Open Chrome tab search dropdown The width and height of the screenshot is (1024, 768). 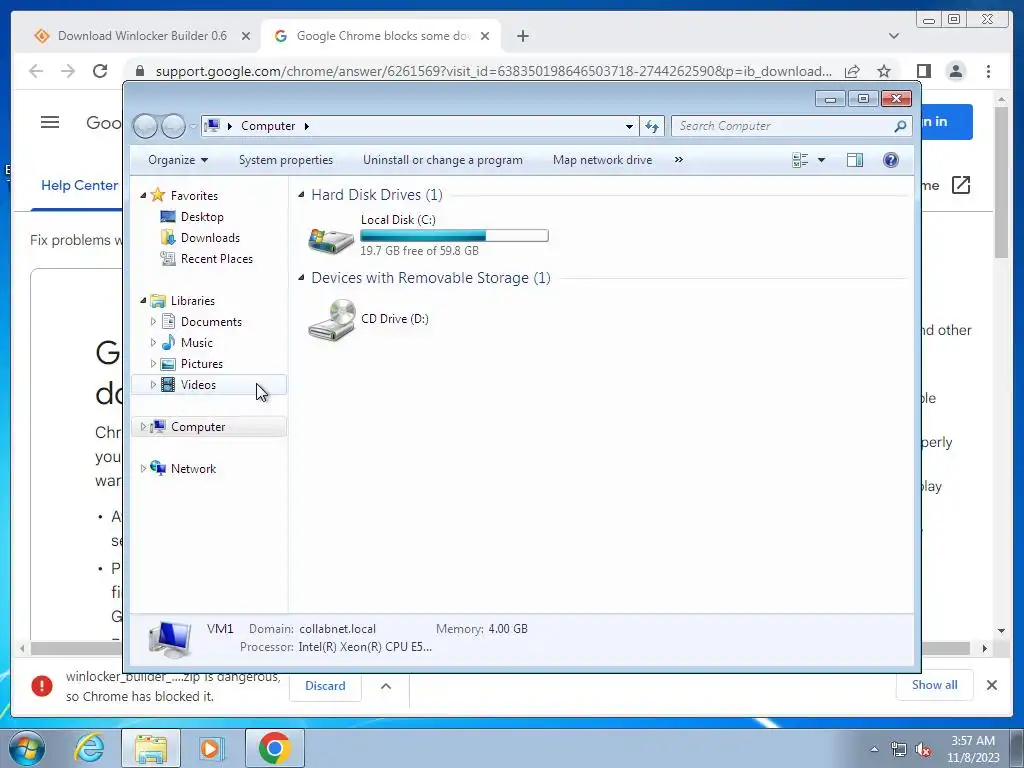[894, 36]
